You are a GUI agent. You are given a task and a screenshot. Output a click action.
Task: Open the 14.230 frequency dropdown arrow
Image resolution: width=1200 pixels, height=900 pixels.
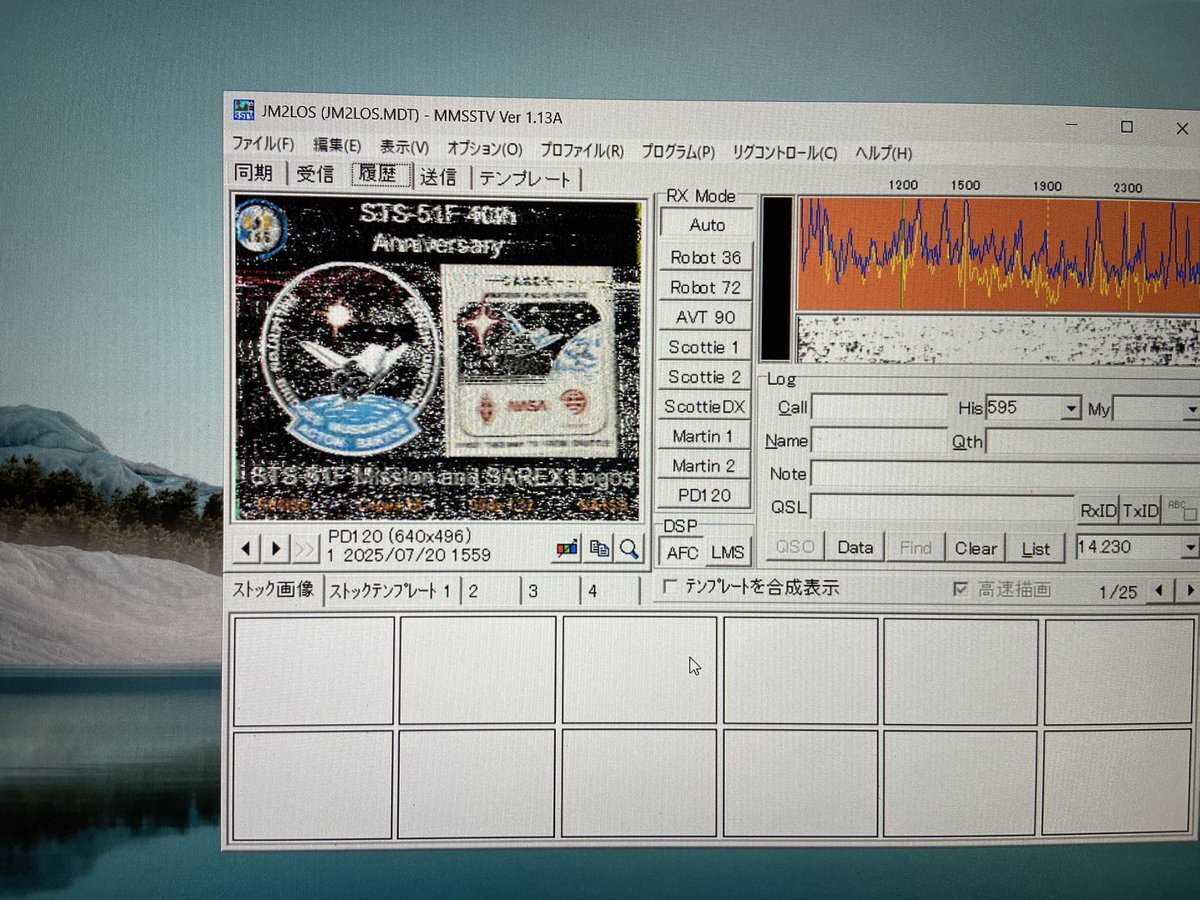(x=1189, y=547)
